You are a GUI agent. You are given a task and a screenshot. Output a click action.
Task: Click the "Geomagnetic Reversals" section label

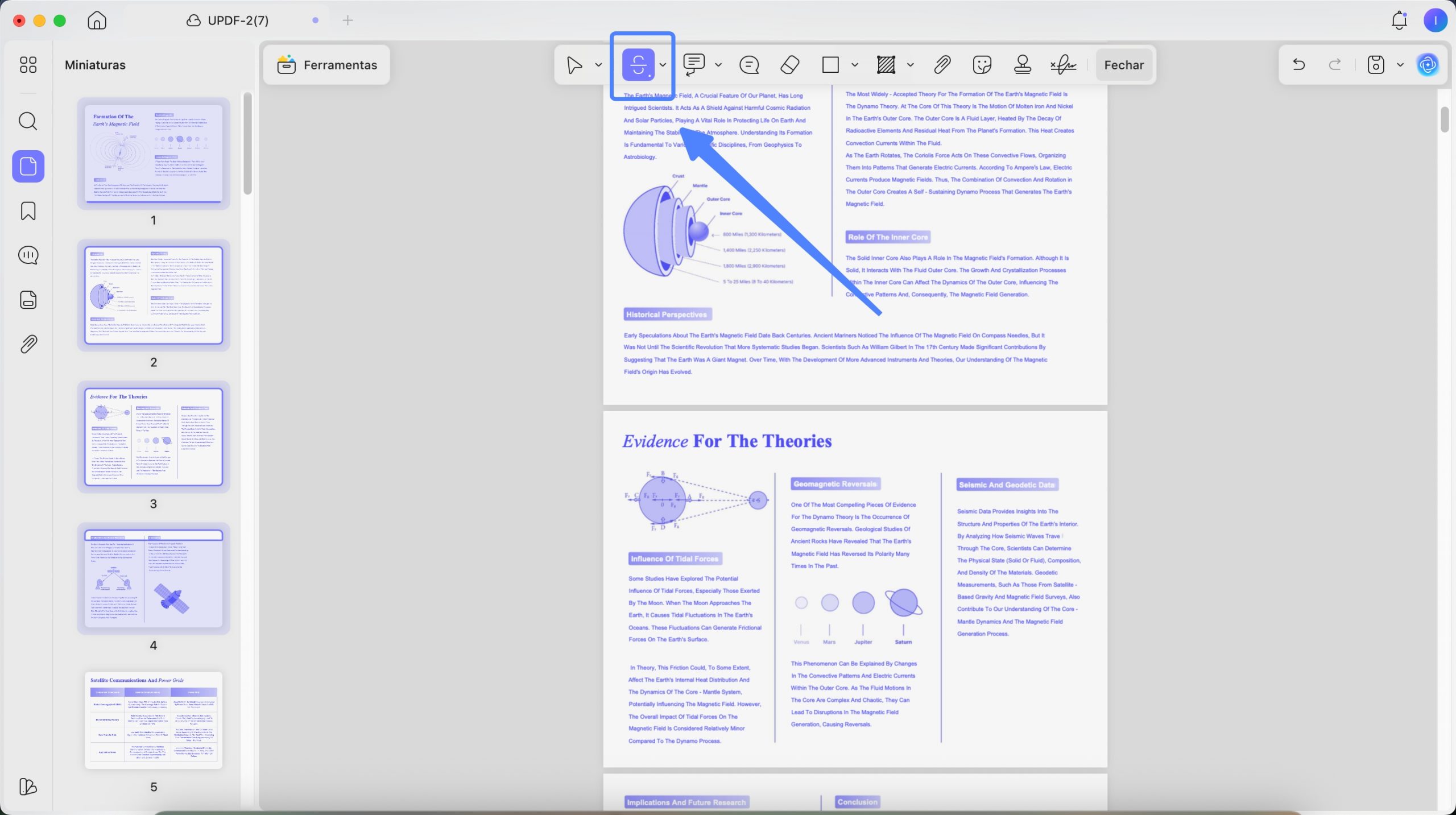click(x=835, y=483)
